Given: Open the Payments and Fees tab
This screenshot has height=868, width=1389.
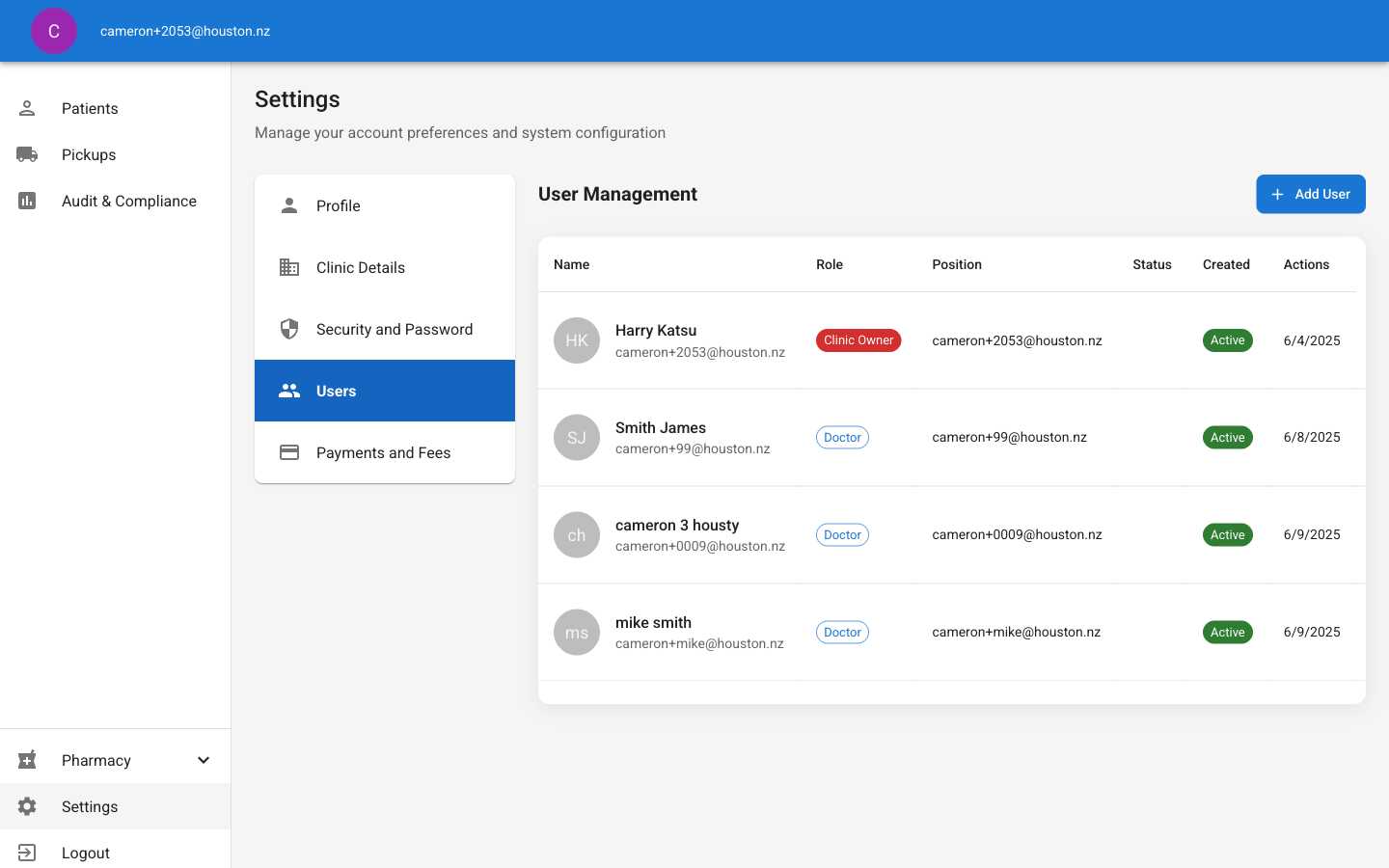Looking at the screenshot, I should point(385,452).
